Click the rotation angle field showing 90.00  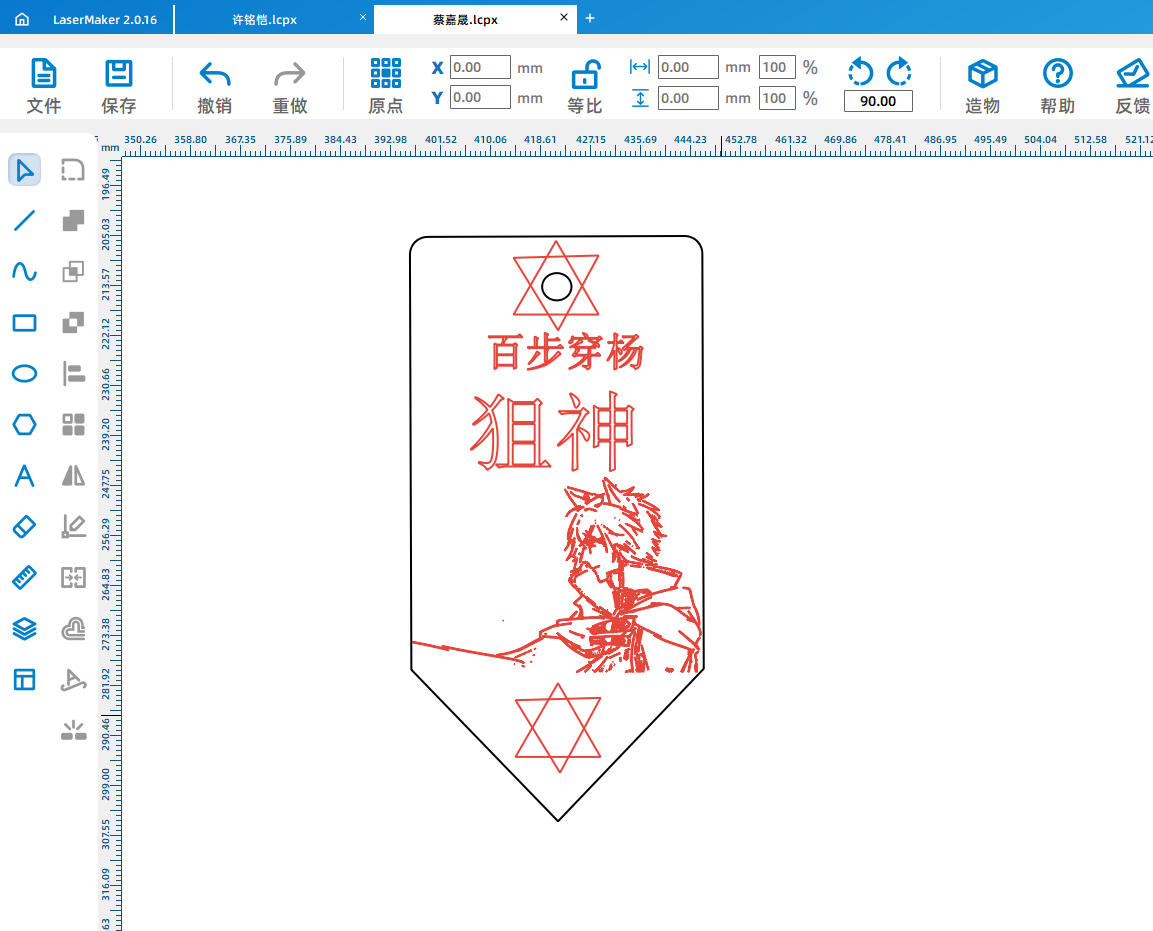[x=878, y=102]
